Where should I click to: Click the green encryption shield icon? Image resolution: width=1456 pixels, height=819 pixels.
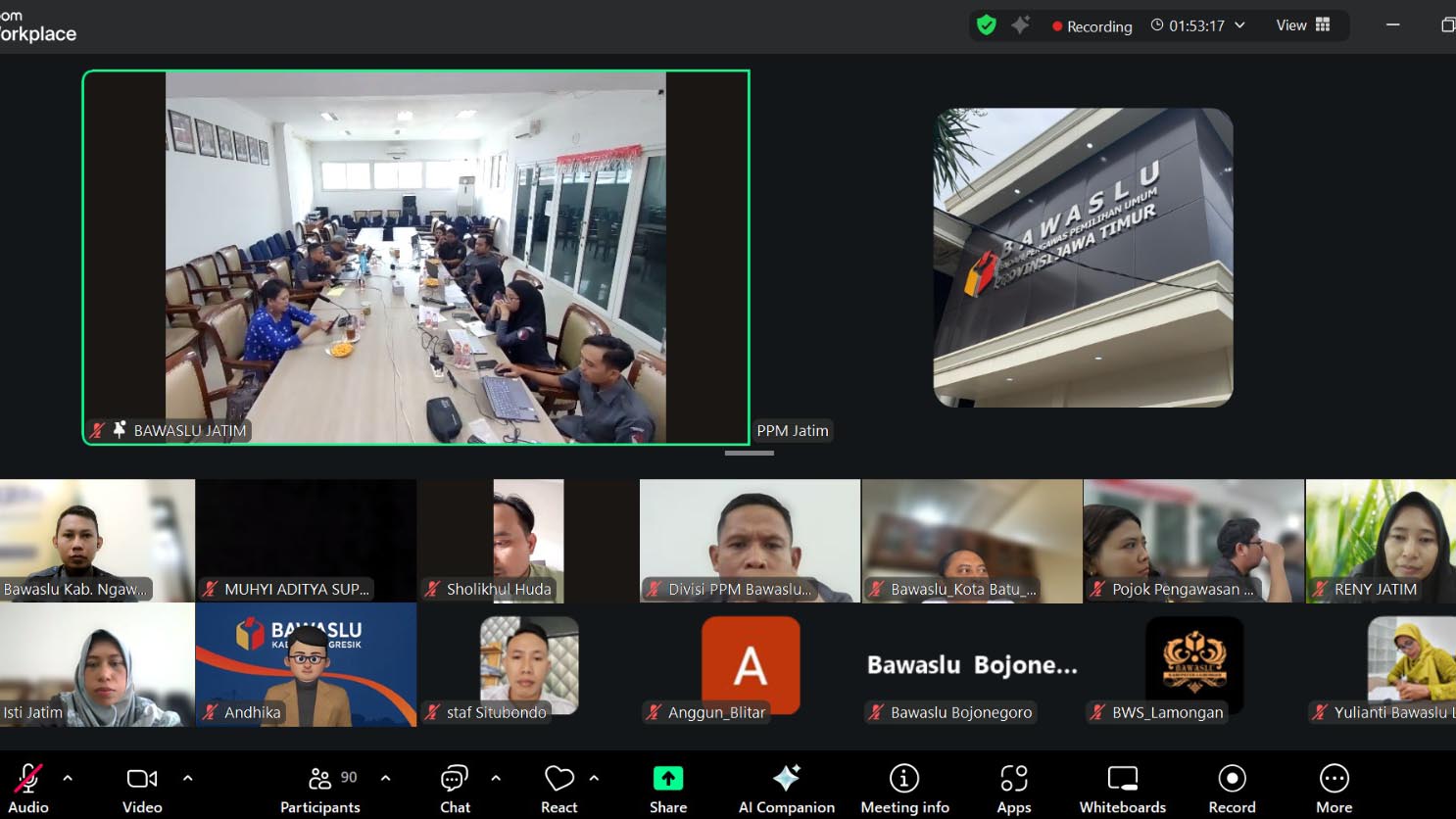[987, 25]
